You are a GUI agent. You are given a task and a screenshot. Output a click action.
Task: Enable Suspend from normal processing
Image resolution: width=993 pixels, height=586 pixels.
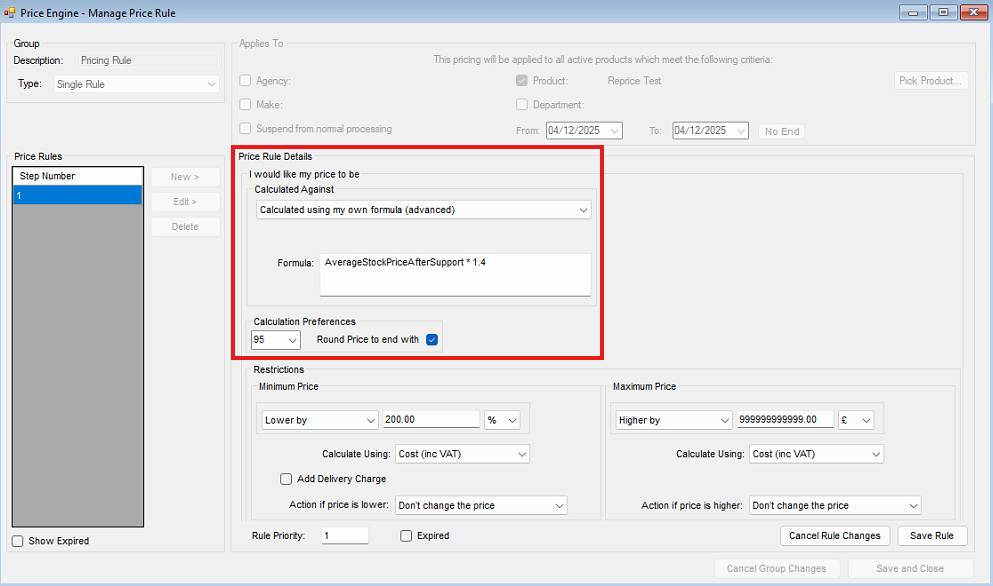click(x=245, y=129)
